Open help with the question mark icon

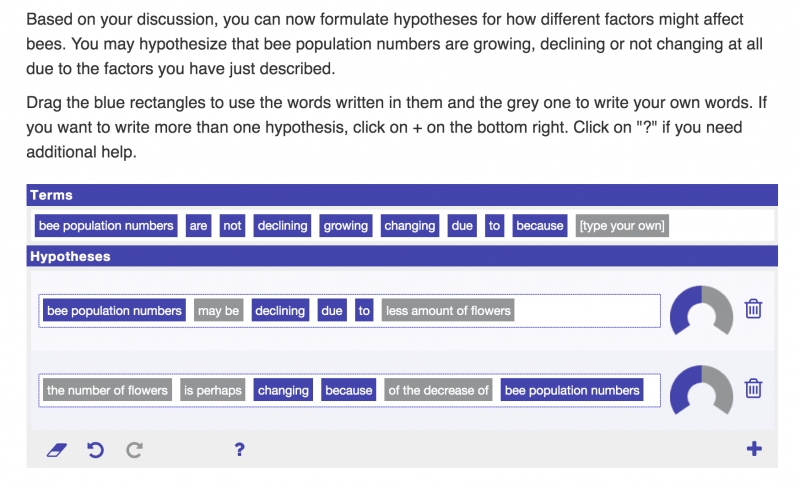click(x=240, y=450)
